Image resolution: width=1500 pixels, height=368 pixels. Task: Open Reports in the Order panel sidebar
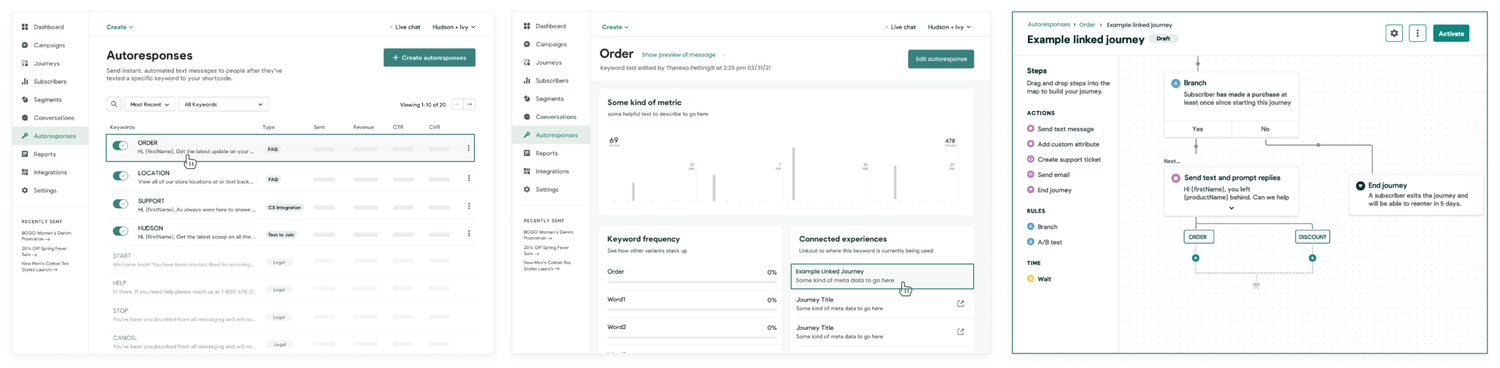click(546, 153)
